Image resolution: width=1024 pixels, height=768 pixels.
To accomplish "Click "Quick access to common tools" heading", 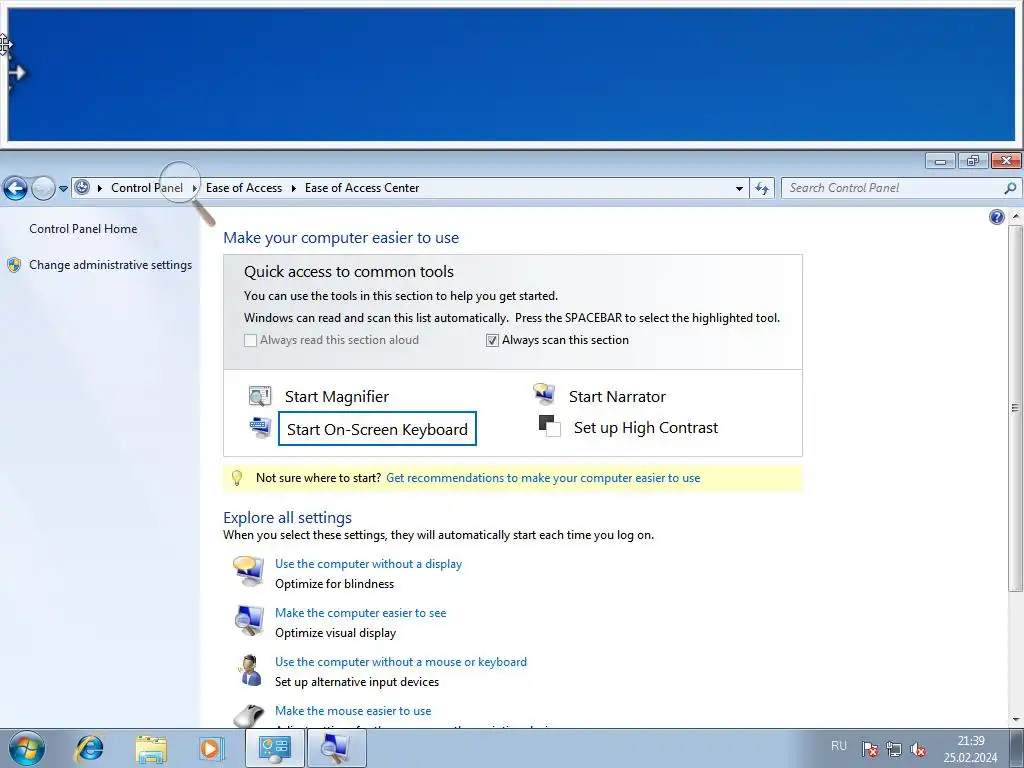I will (349, 272).
